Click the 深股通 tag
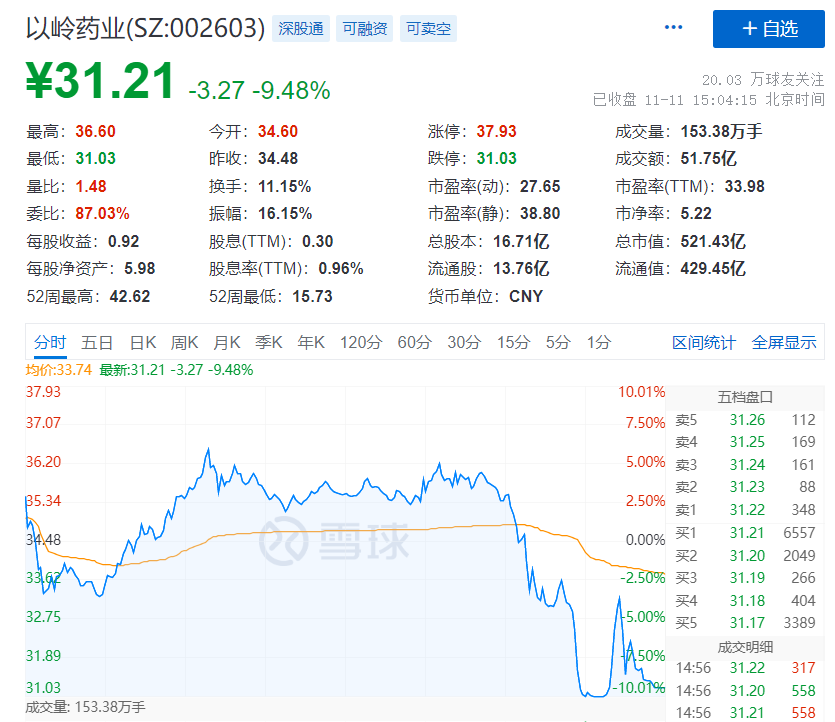Image resolution: width=835 pixels, height=722 pixels. point(300,29)
